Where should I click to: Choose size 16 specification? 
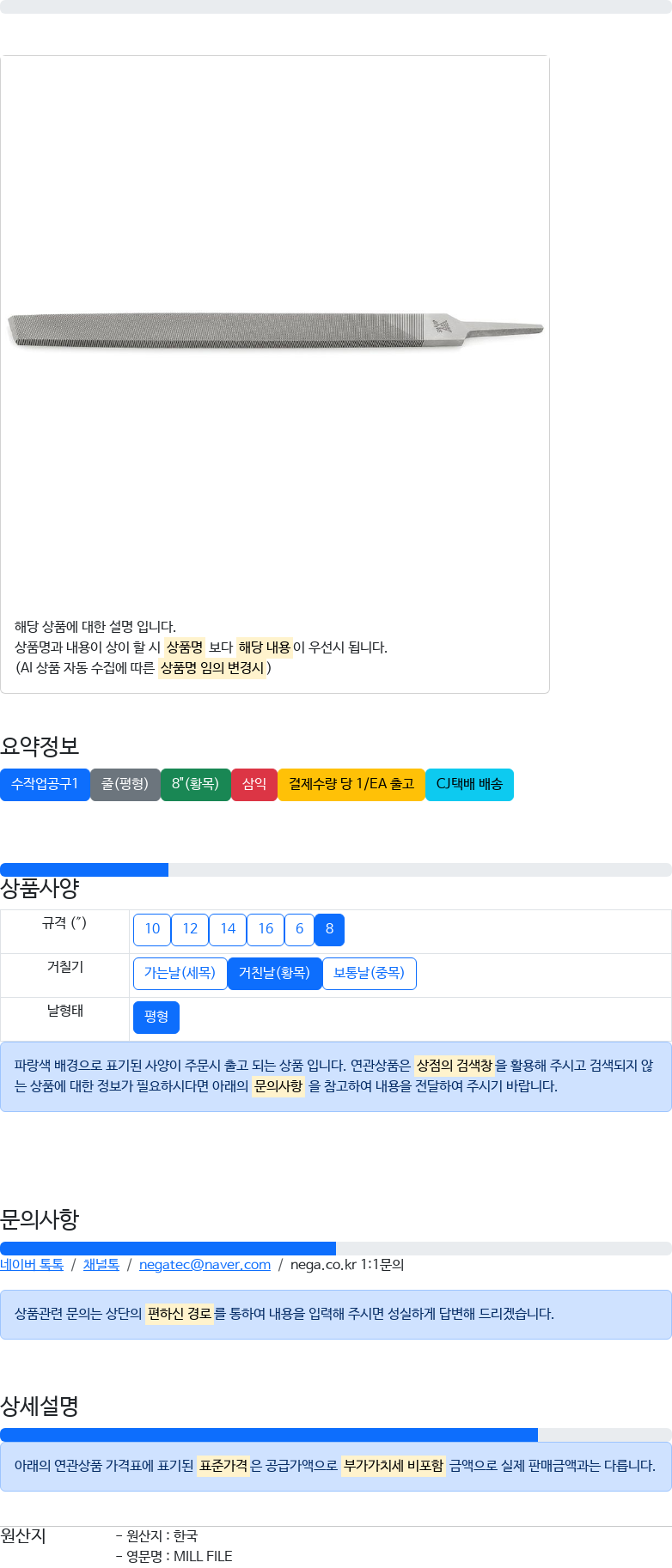[x=266, y=929]
